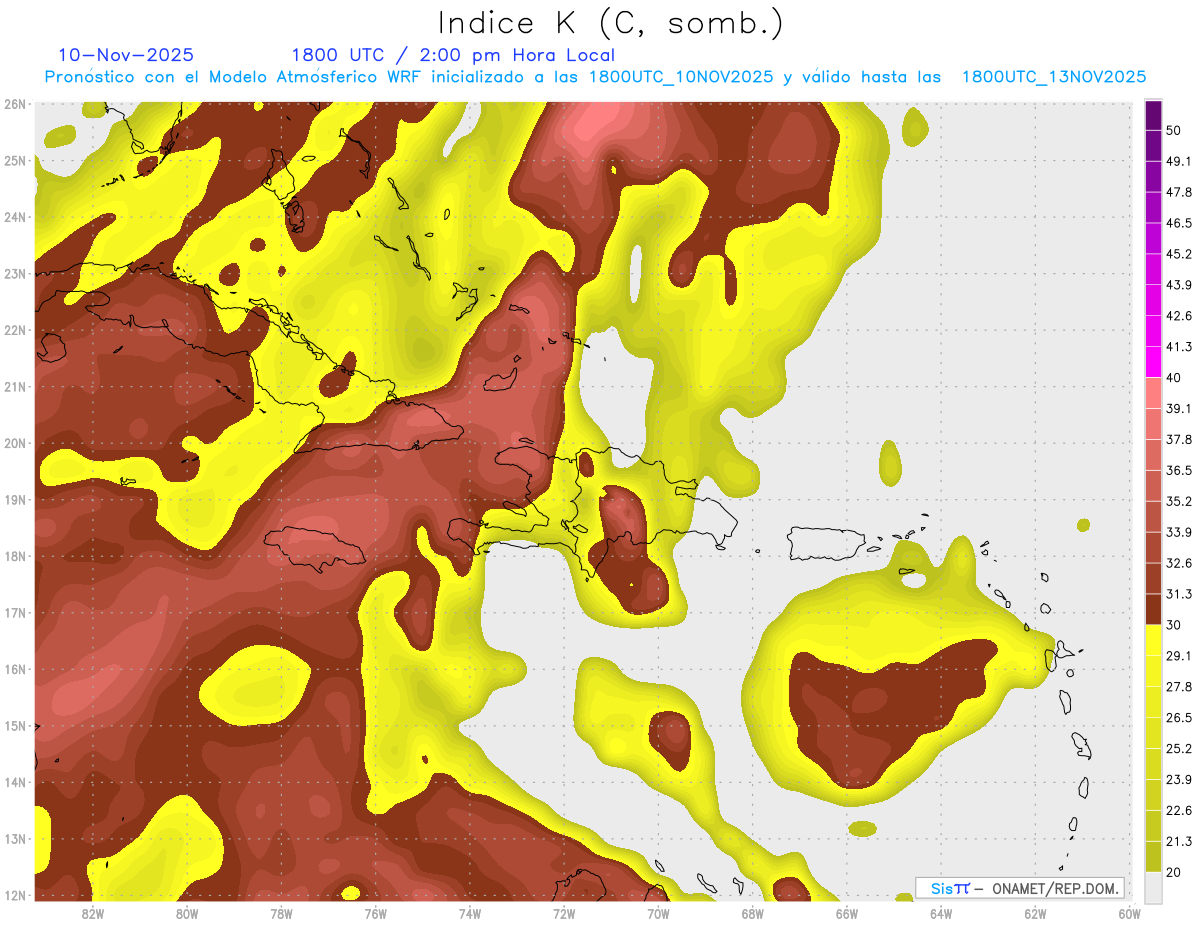This screenshot has height=927, width=1200.
Task: Click the colorbar value "26.5"
Action: 1179,718
